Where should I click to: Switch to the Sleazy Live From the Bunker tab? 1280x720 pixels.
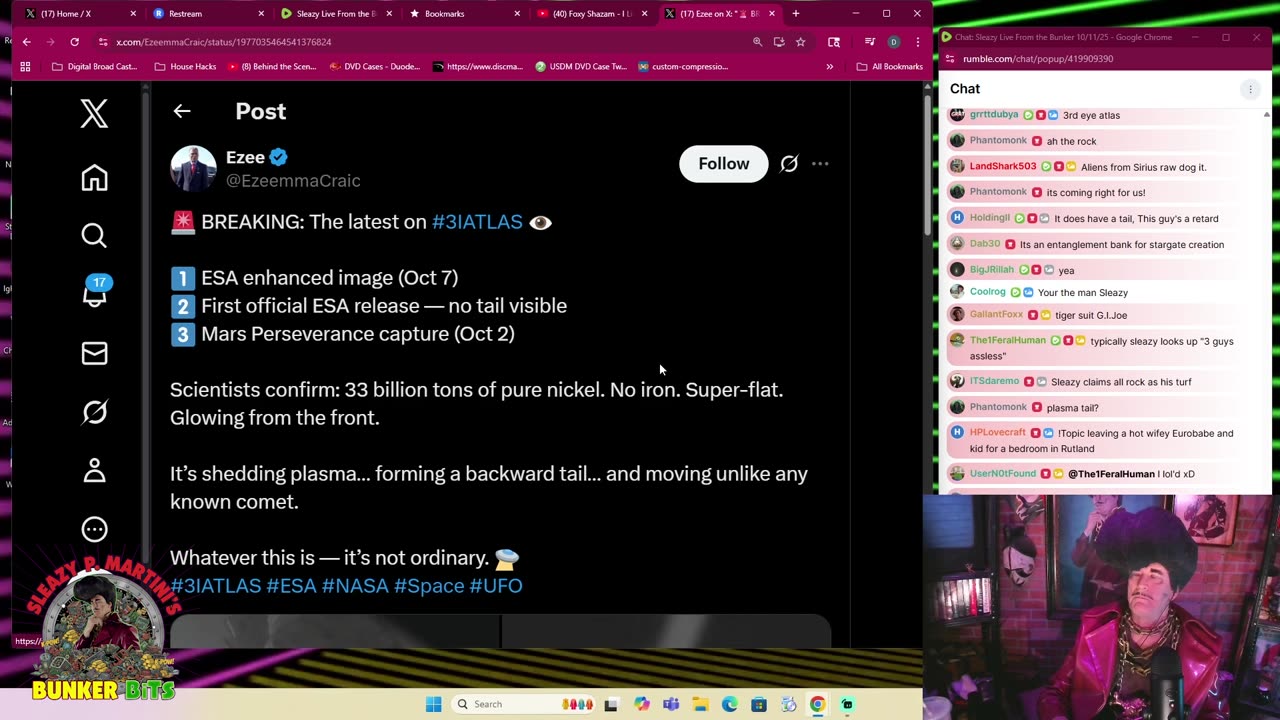[x=336, y=14]
